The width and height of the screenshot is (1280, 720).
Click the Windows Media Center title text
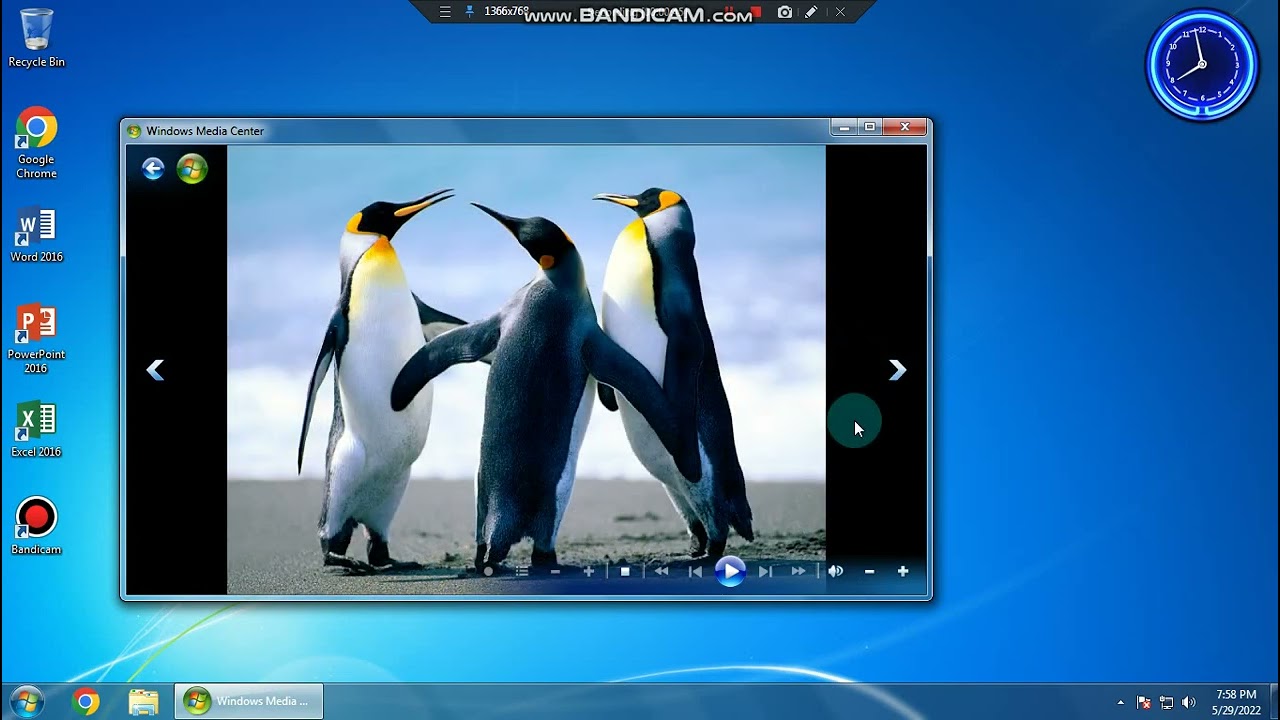point(205,131)
